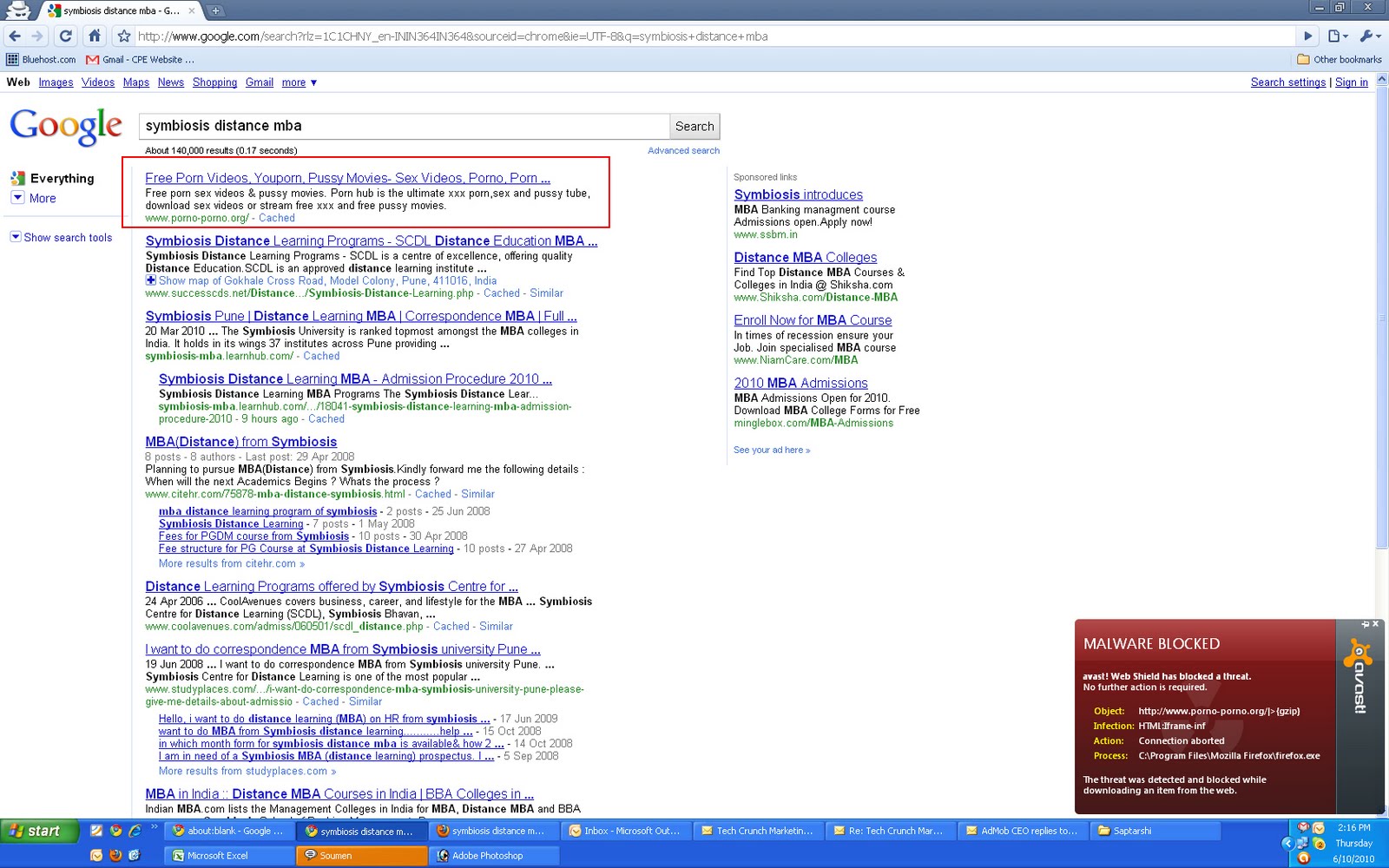Click the network connection tray icon
The height and width of the screenshot is (868, 1389).
pyautogui.click(x=1303, y=843)
